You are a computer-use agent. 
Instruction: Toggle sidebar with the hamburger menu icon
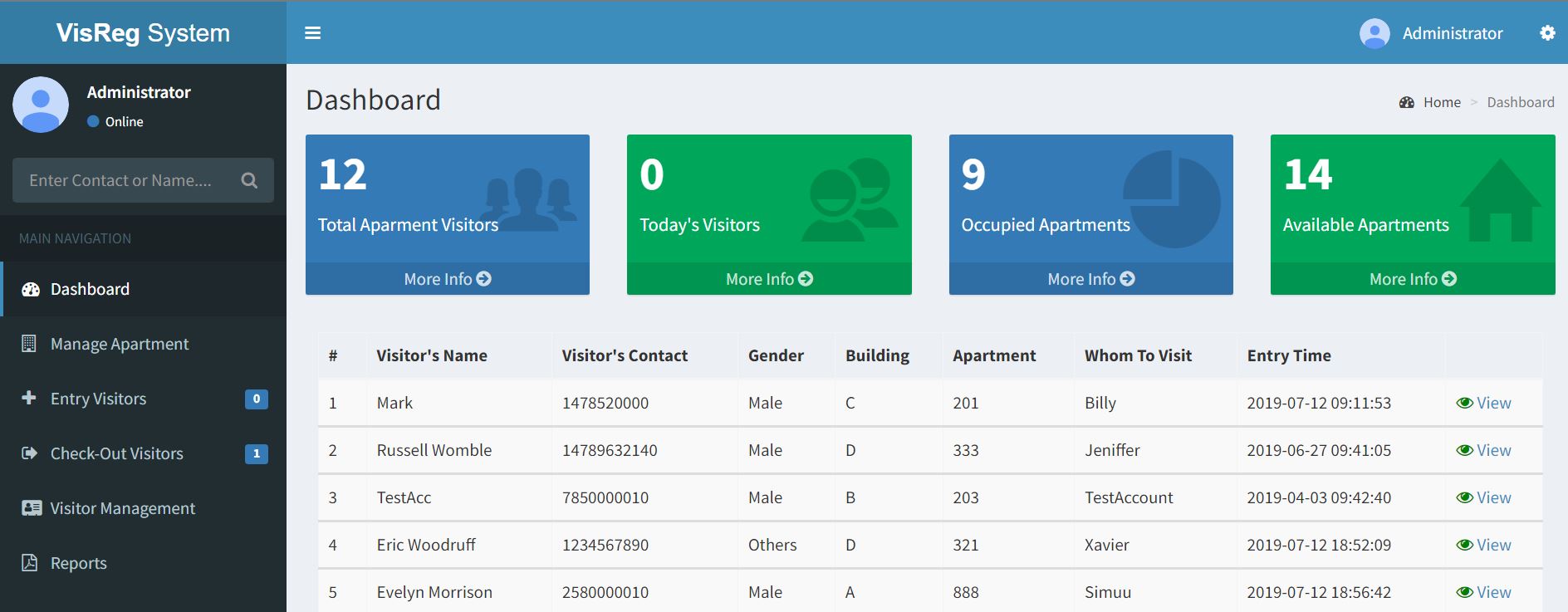(x=312, y=33)
